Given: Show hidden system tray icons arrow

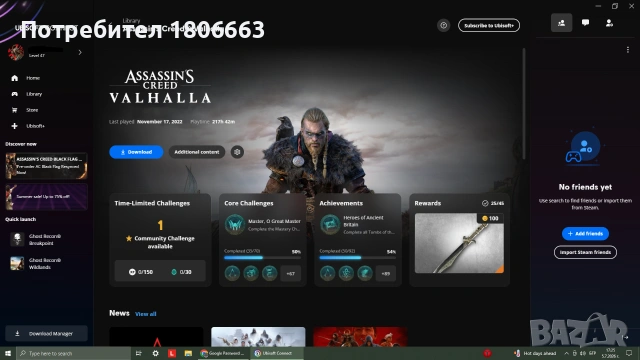Looking at the screenshot, I should [x=566, y=353].
